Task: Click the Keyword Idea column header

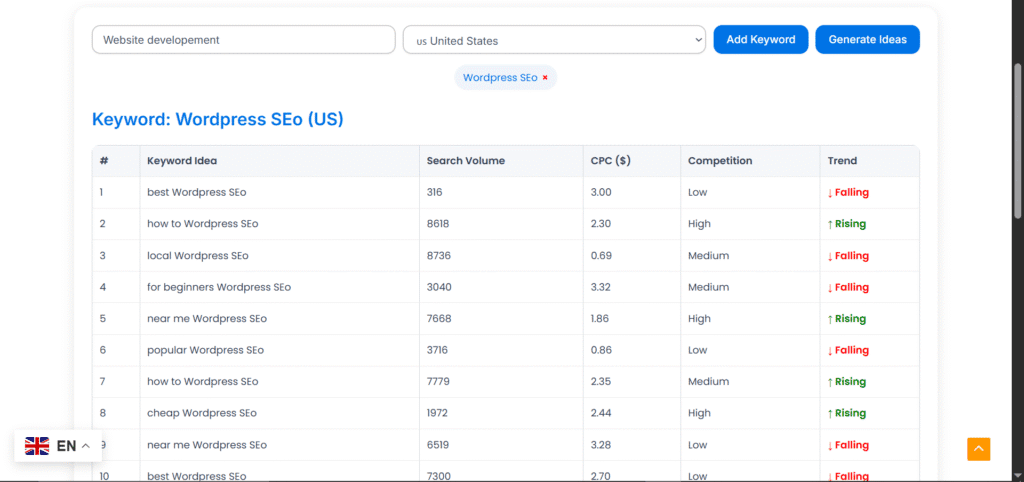Action: click(182, 161)
